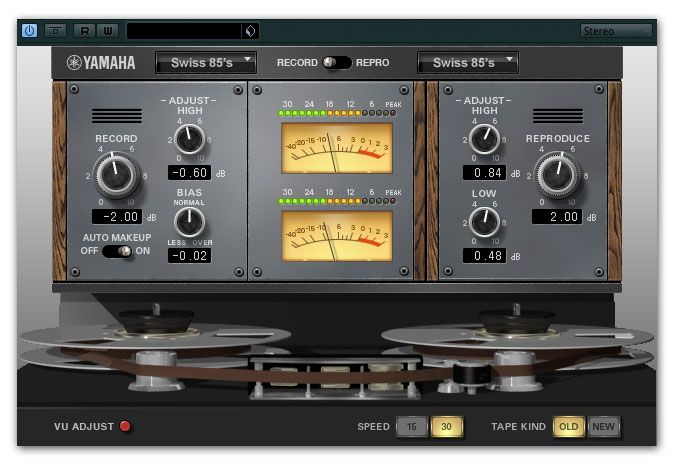The height and width of the screenshot is (467, 674).
Task: Click the TAPE KIND label
Action: [x=518, y=427]
